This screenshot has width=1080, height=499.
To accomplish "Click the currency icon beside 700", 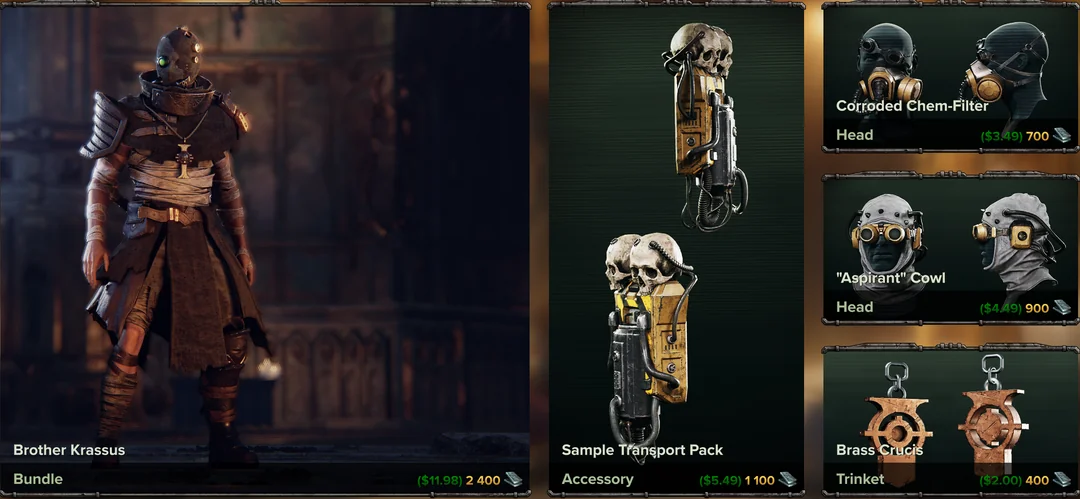I will 1061,136.
